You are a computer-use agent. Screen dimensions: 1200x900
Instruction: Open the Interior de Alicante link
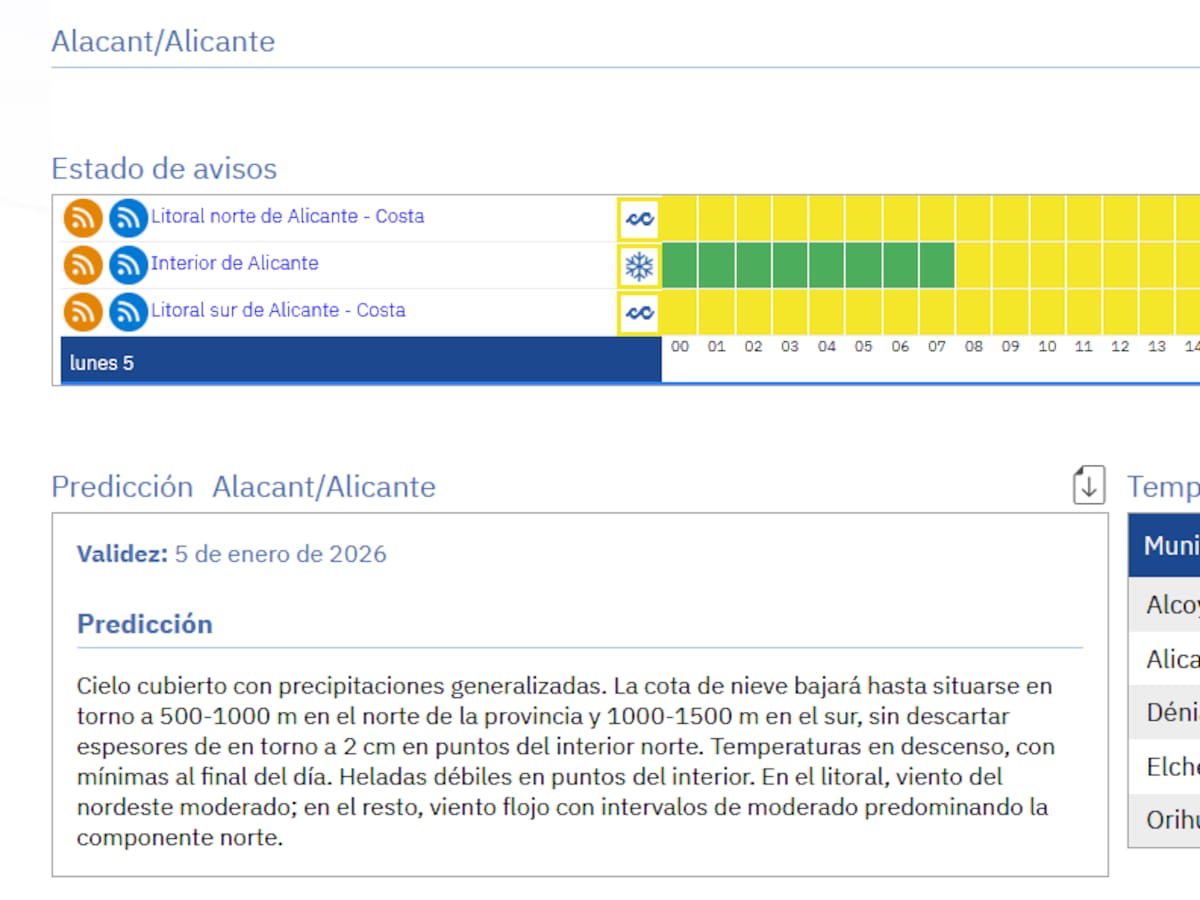pos(234,263)
